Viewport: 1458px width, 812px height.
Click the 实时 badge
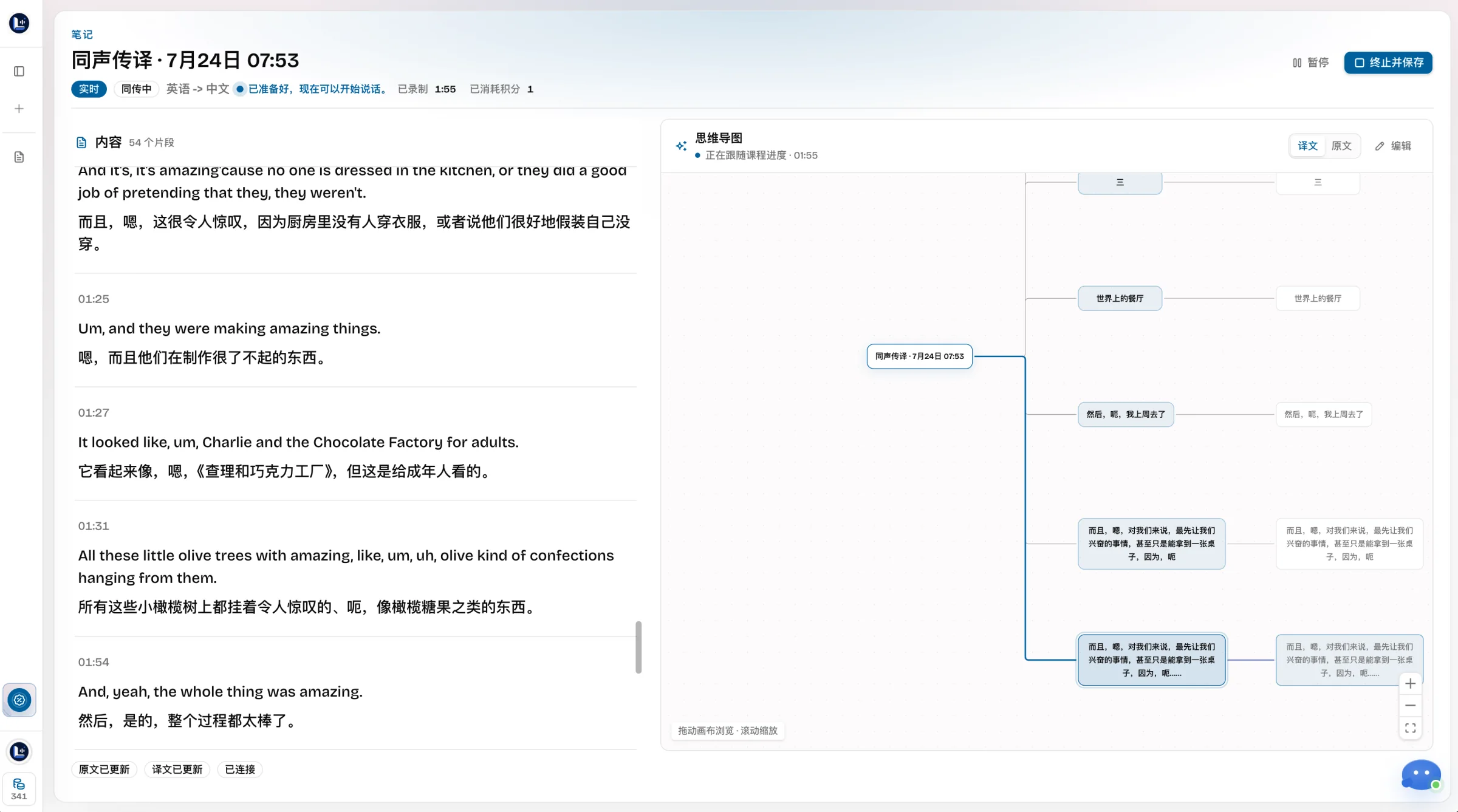89,89
